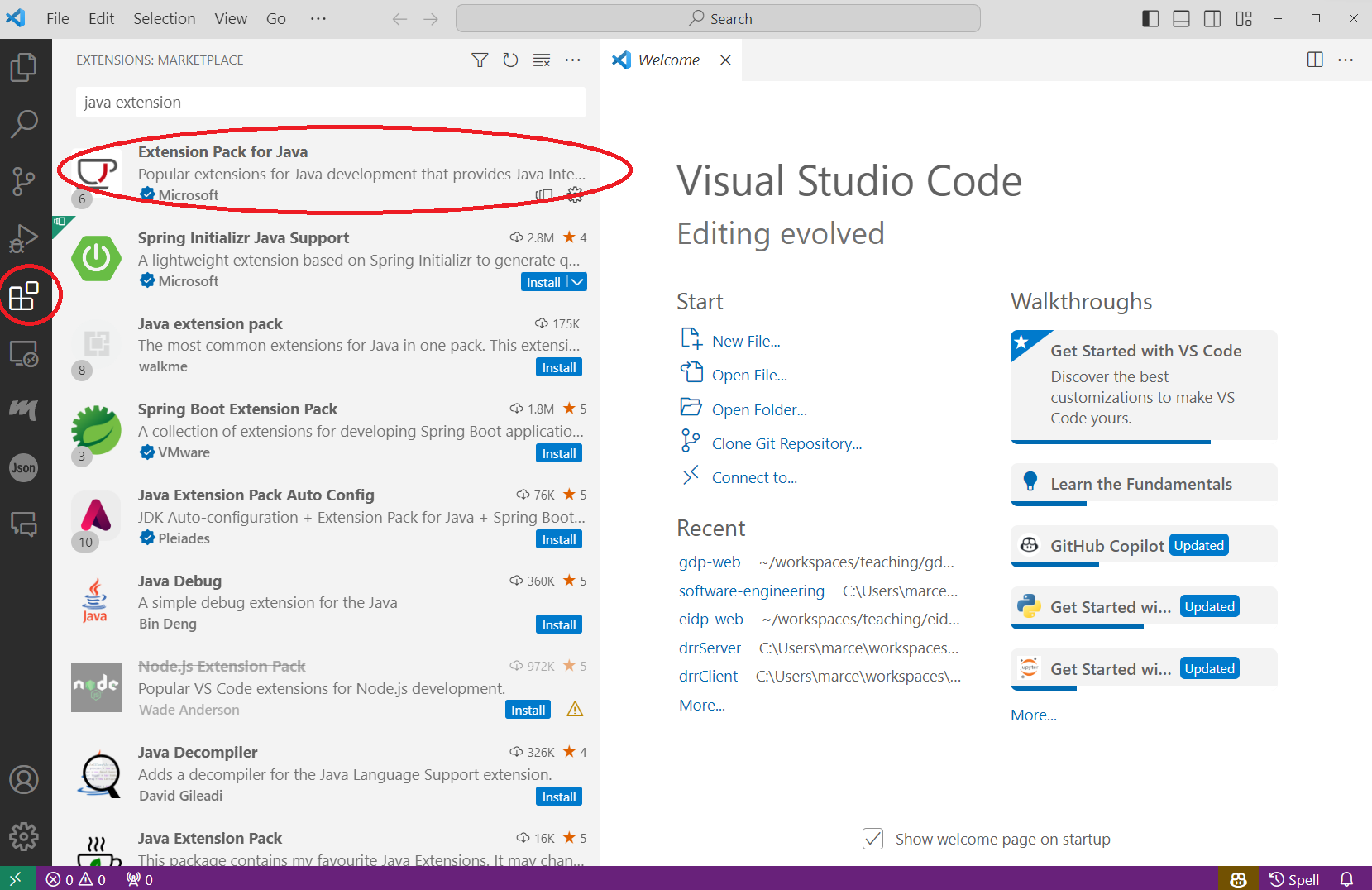Open the Edit menu
This screenshot has height=890, width=1372.
[101, 18]
